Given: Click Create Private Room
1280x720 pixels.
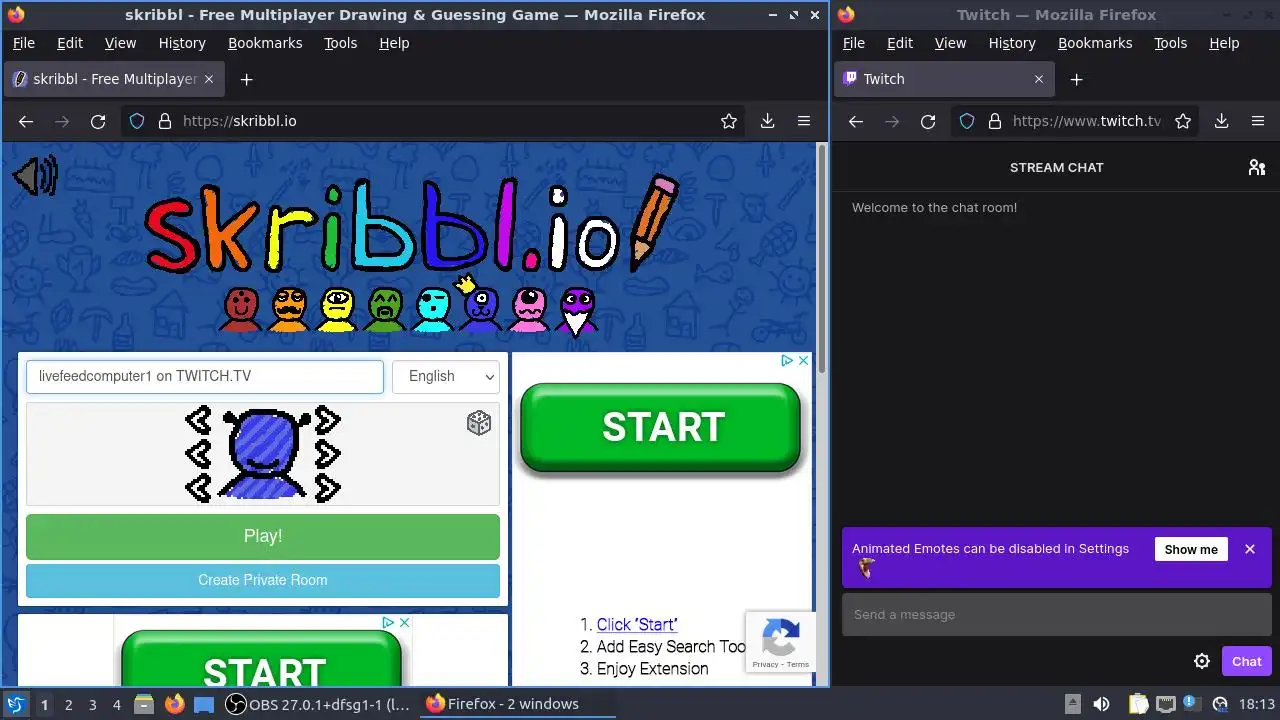Looking at the screenshot, I should pos(263,580).
